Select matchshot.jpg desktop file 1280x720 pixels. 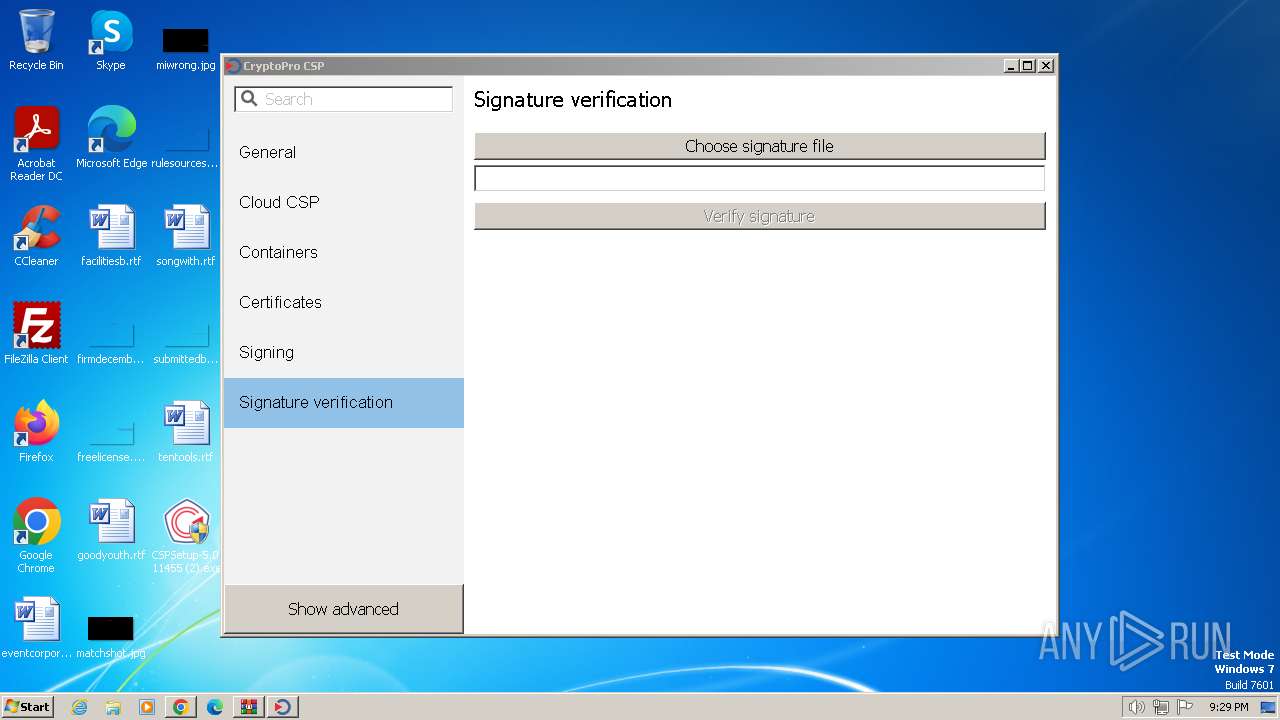(111, 636)
